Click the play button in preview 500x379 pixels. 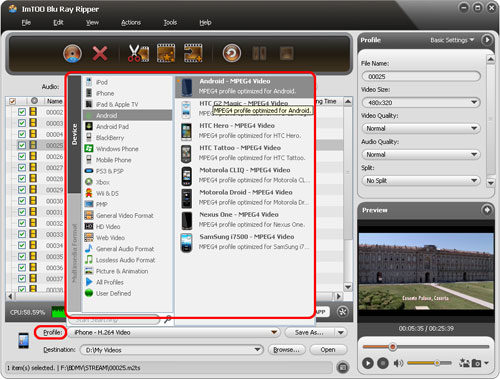pyautogui.click(x=368, y=363)
